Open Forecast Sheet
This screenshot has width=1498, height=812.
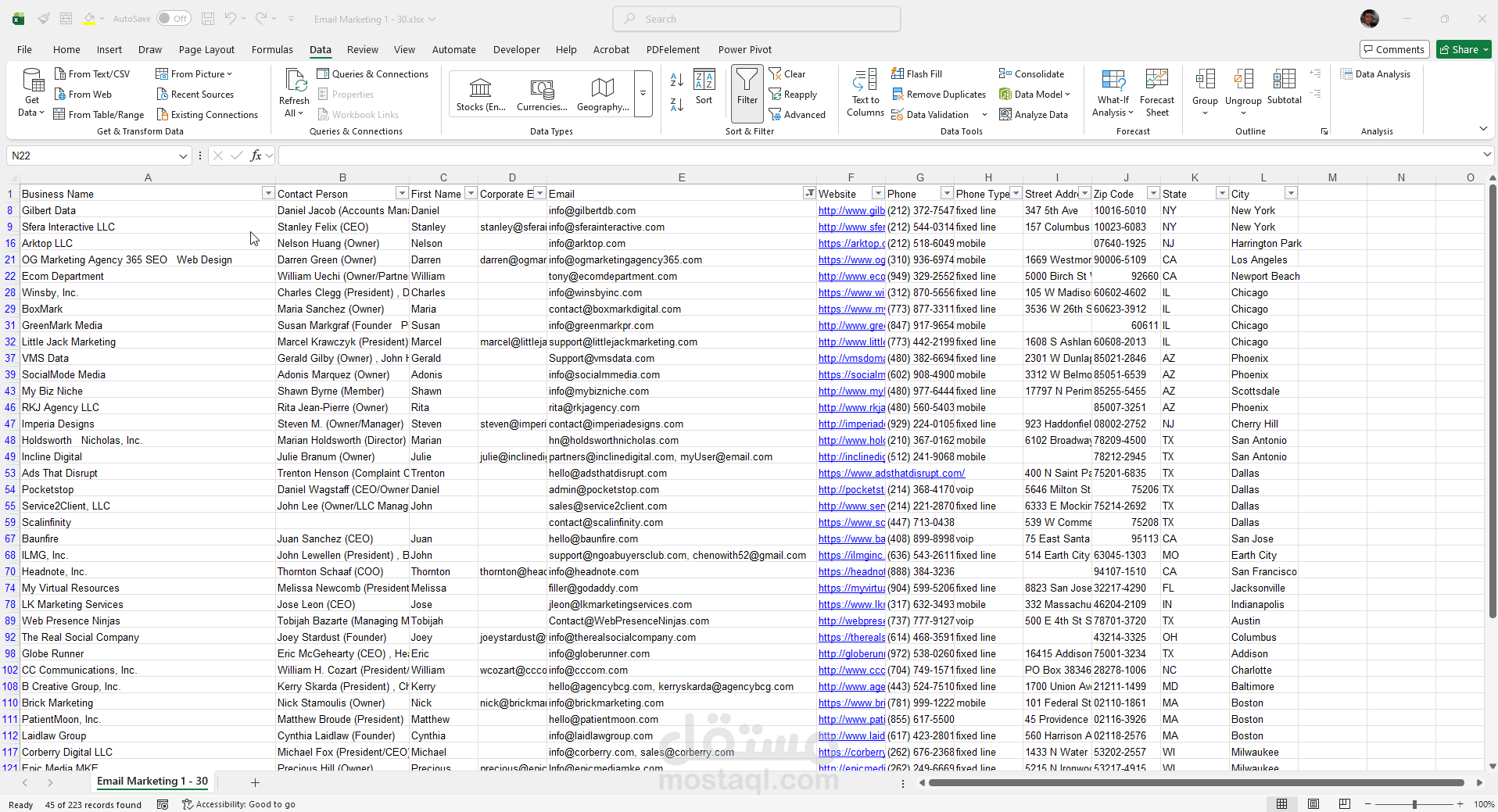[x=1157, y=93]
